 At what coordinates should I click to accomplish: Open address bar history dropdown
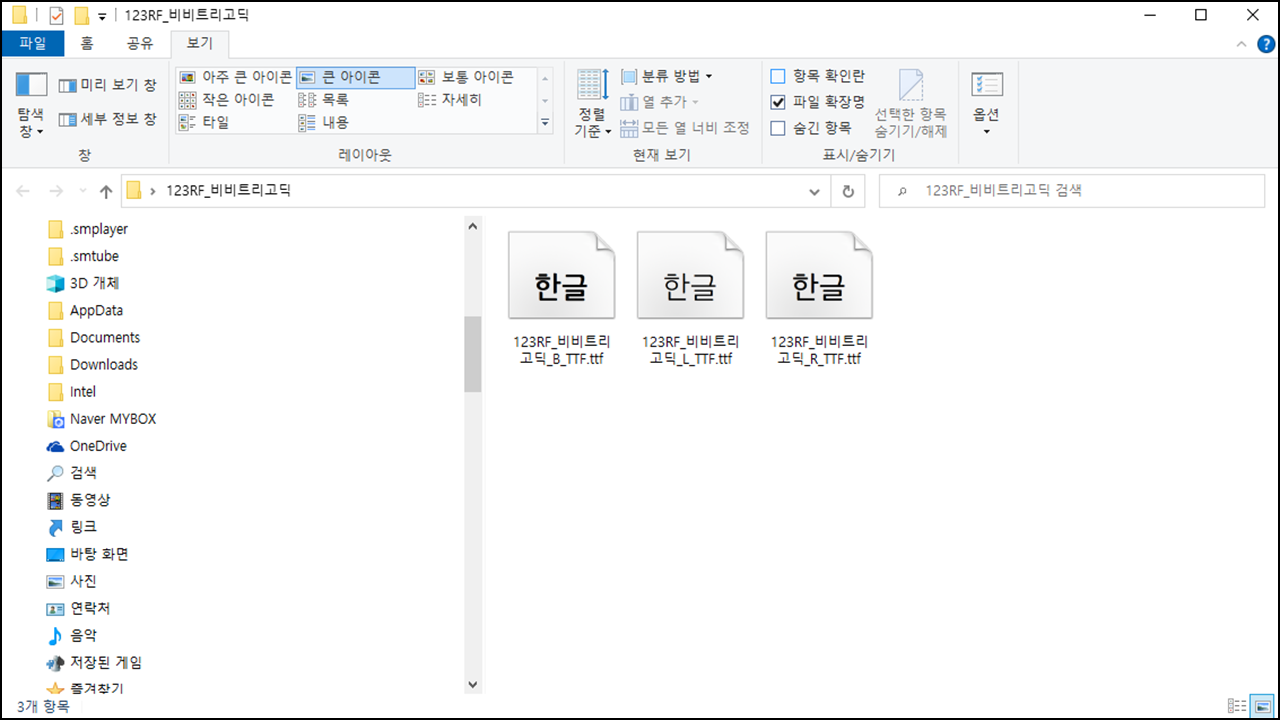tap(814, 191)
